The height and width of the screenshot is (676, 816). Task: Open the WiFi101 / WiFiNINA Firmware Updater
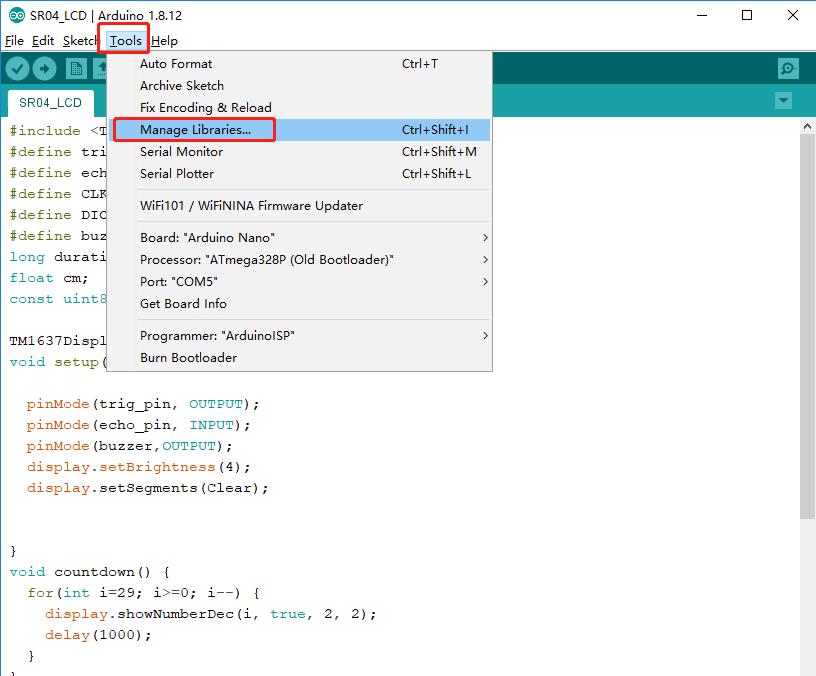tap(251, 206)
